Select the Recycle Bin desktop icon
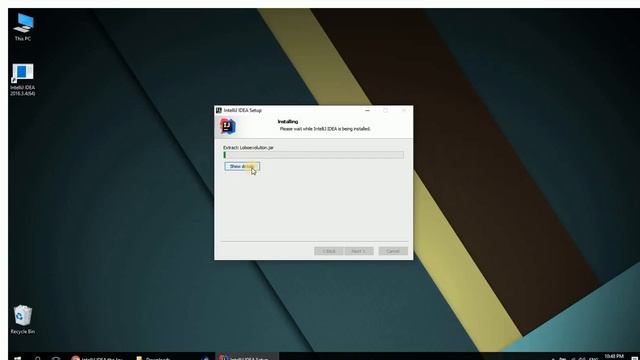Screen dimensions: 640x360 [x=23, y=320]
